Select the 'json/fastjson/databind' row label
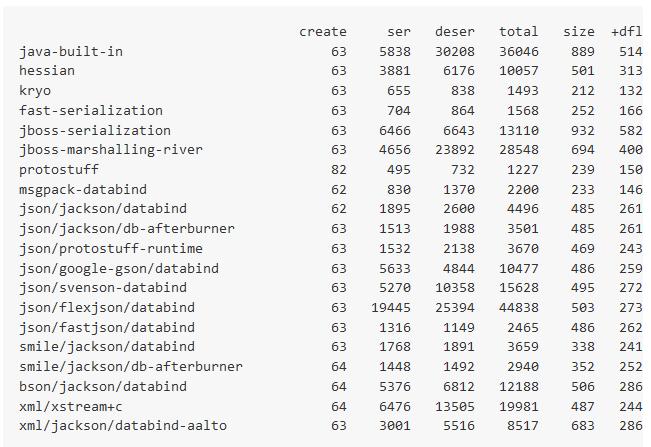 pyautogui.click(x=107, y=327)
